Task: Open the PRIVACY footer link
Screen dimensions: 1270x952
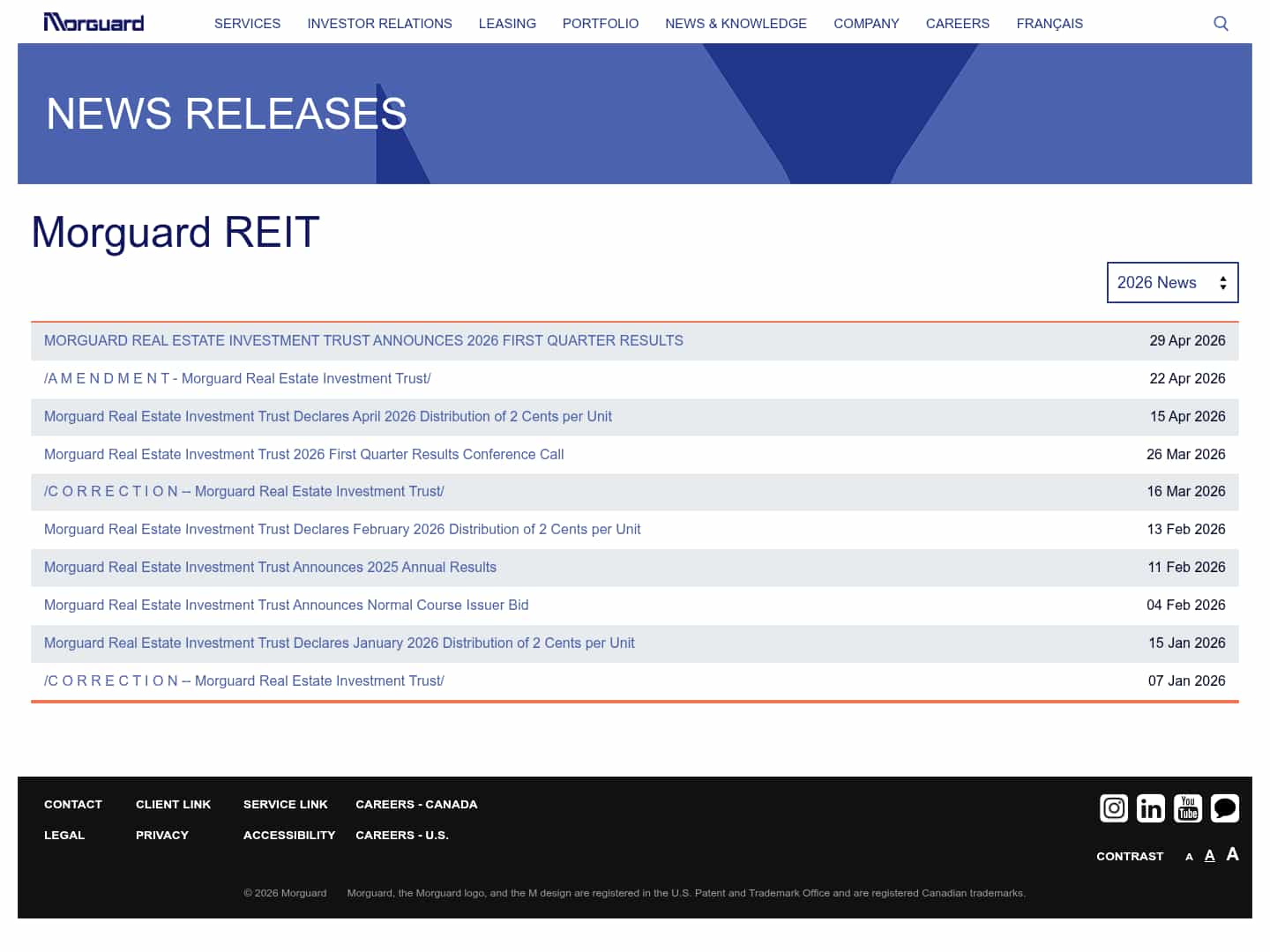Action: [x=162, y=836]
